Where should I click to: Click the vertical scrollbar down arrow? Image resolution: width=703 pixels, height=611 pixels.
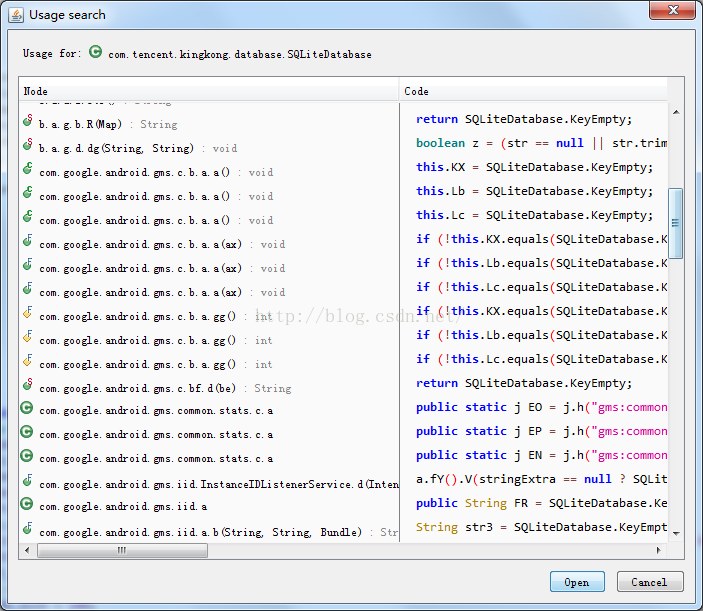tap(676, 533)
